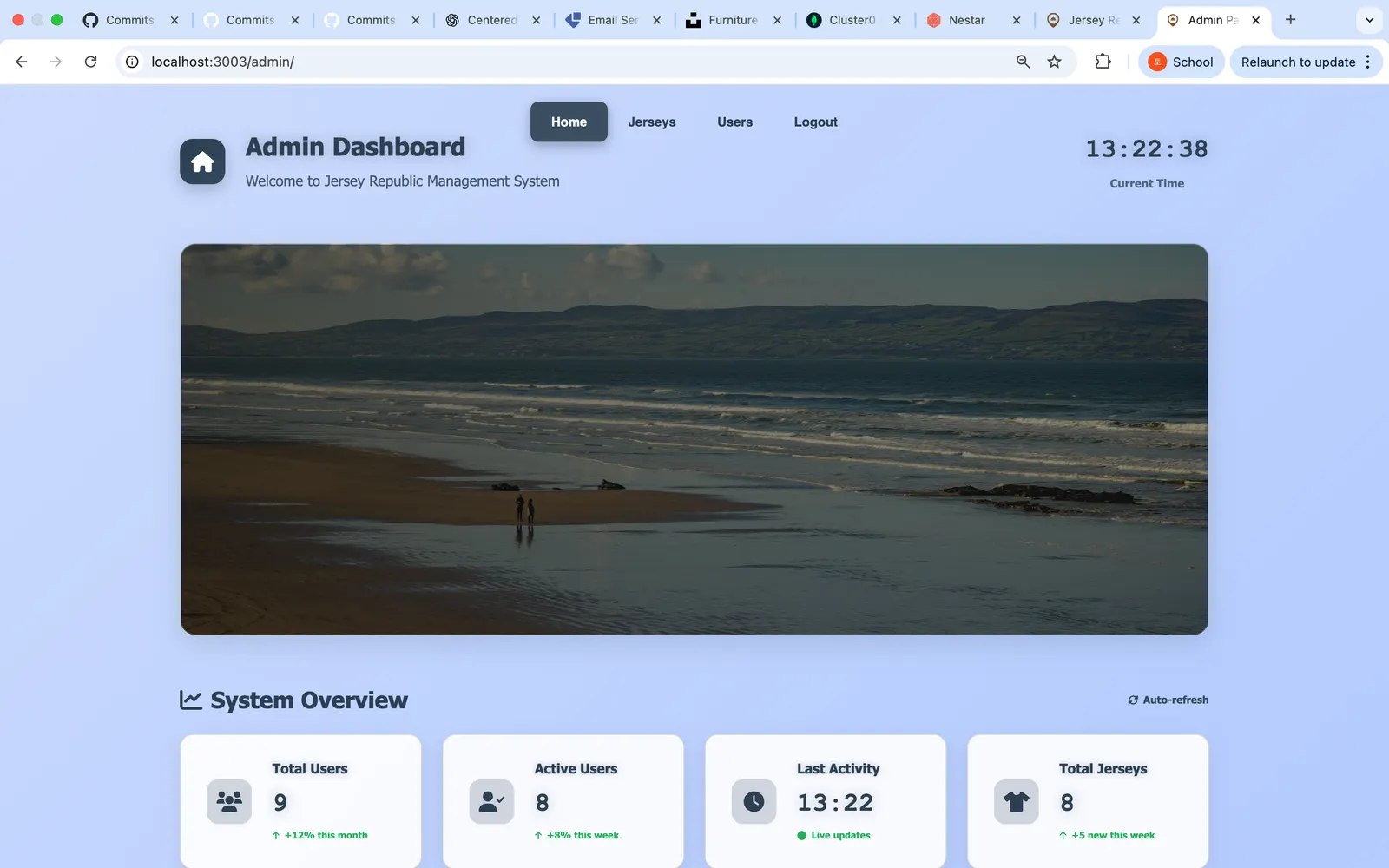Viewport: 1389px width, 868px height.
Task: Open the Jerseys navigation item
Action: coord(652,122)
